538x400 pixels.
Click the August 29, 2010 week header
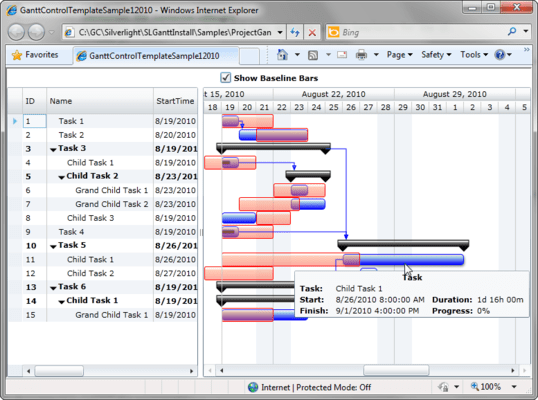coord(455,94)
